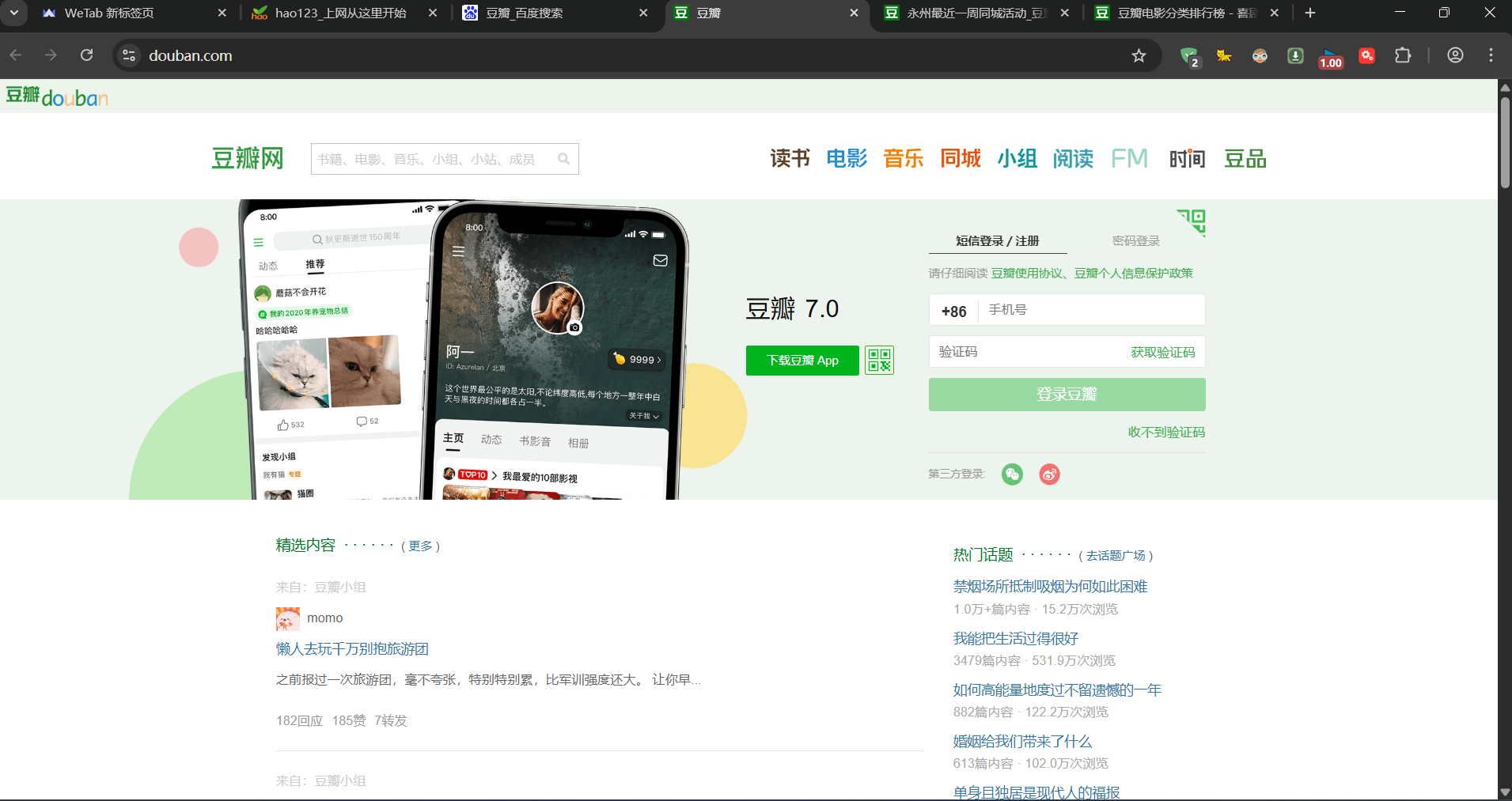This screenshot has width=1512, height=801.
Task: Open topic 禁烟场所抵制吸烟为何如此困难
Action: [x=1050, y=587]
